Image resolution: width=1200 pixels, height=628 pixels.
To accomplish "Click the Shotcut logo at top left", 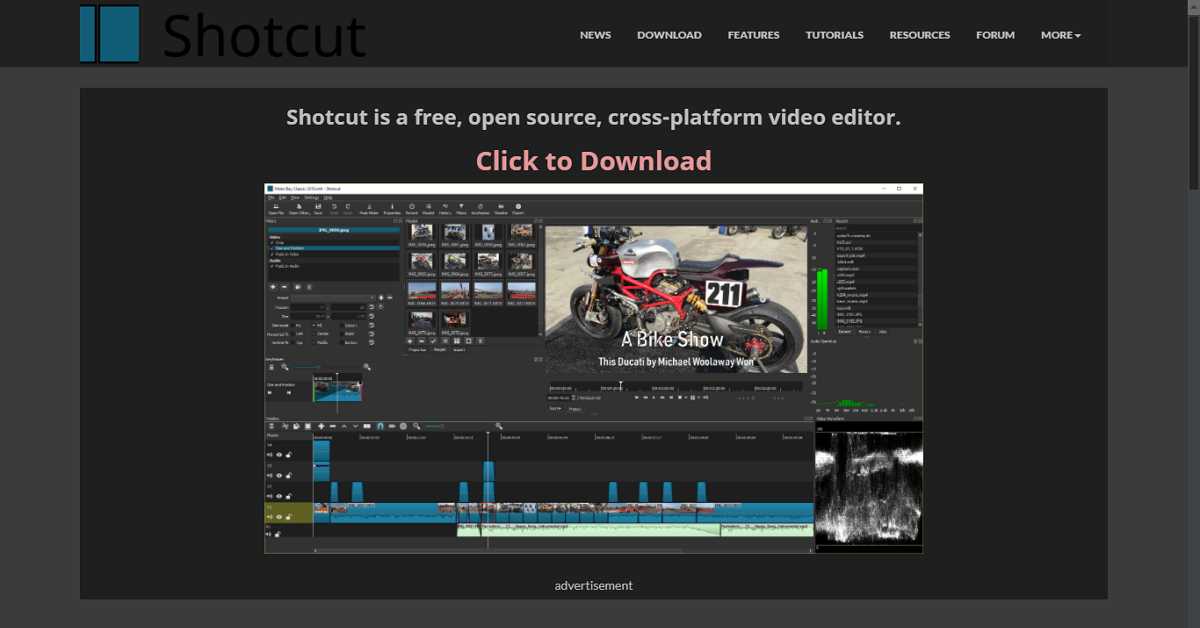I will pyautogui.click(x=222, y=33).
